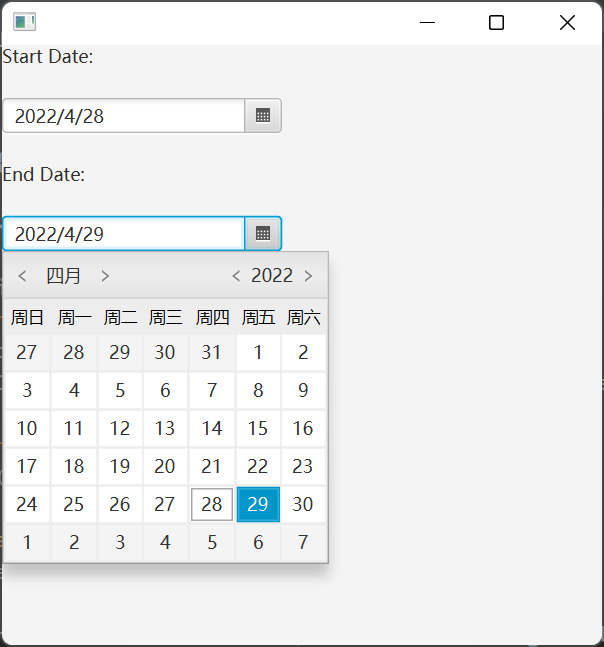This screenshot has height=647, width=604.
Task: Click the application icon in title bar
Action: point(24,22)
